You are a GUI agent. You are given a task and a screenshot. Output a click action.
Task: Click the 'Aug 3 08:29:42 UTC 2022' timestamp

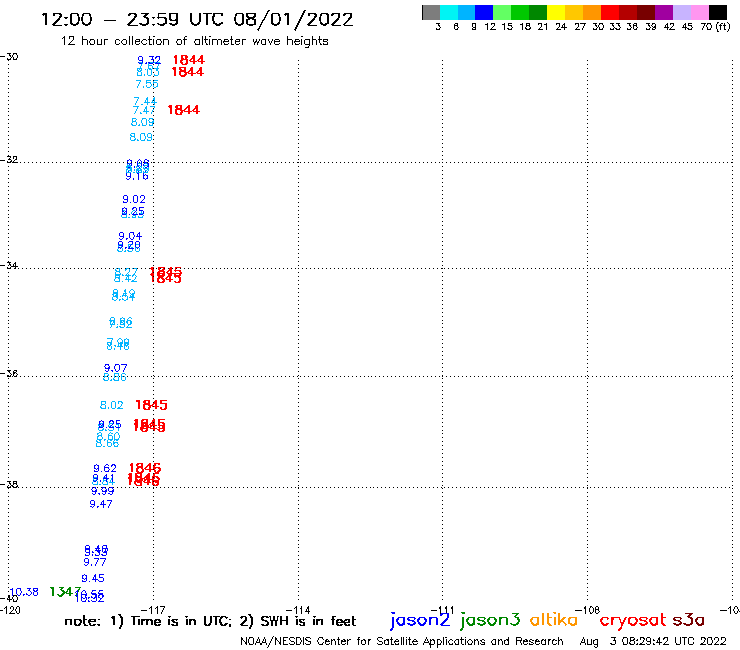653,642
